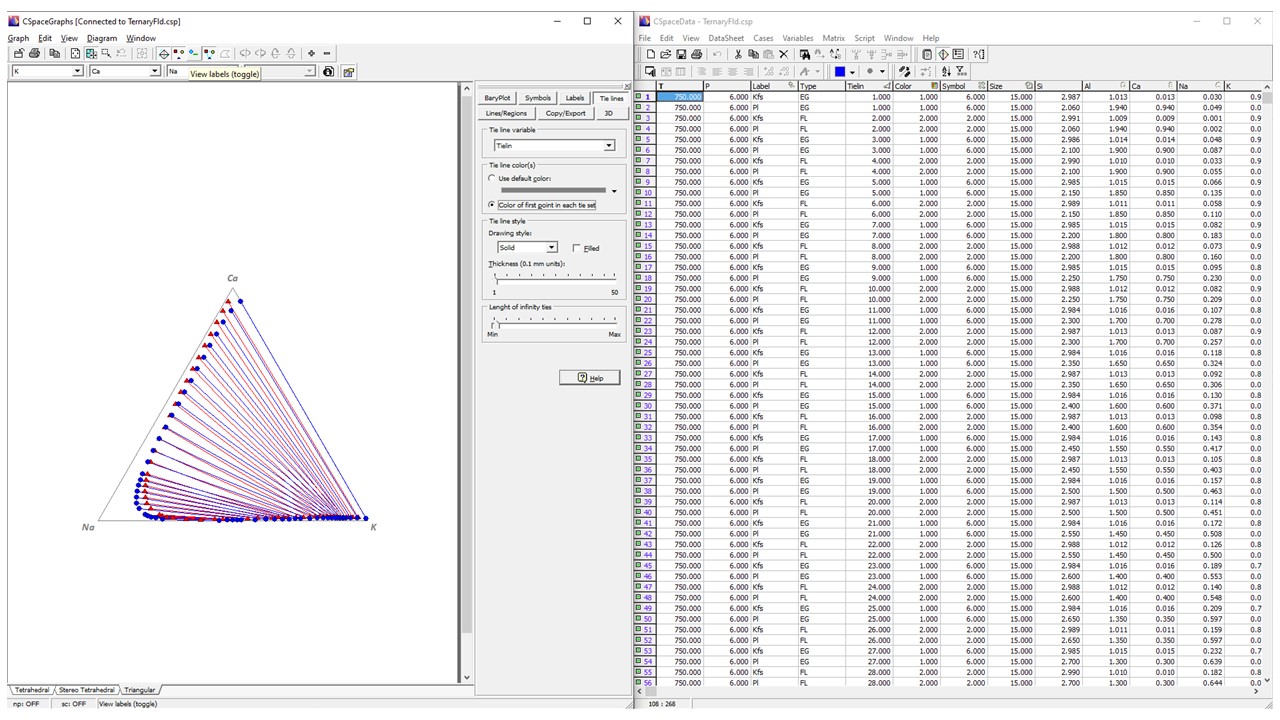Select the Tetrahedral sheet tab at bottom
The height and width of the screenshot is (720, 1280).
pyautogui.click(x=31, y=690)
